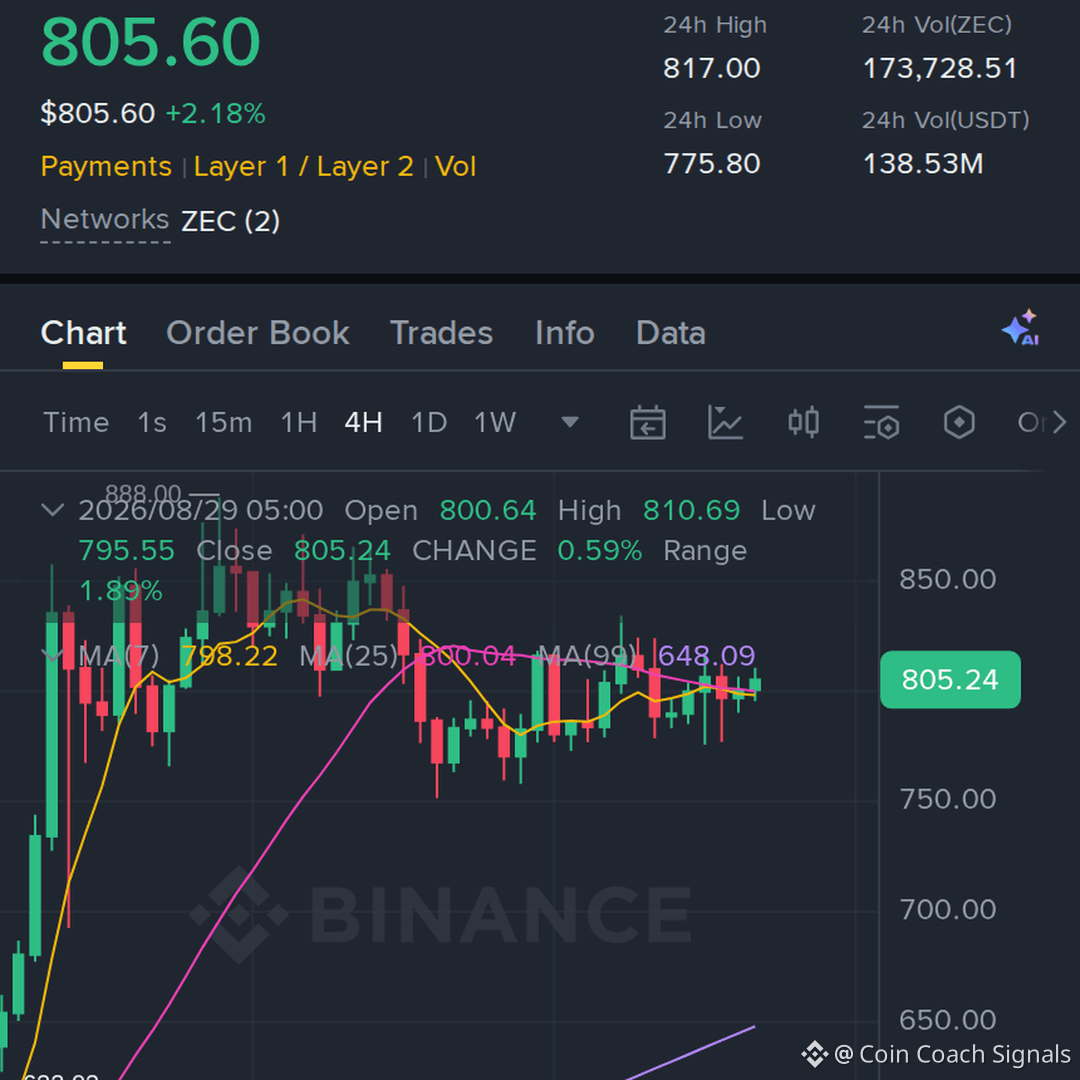This screenshot has width=1080, height=1080.
Task: Click the hexagon indicator settings icon
Action: click(x=959, y=422)
